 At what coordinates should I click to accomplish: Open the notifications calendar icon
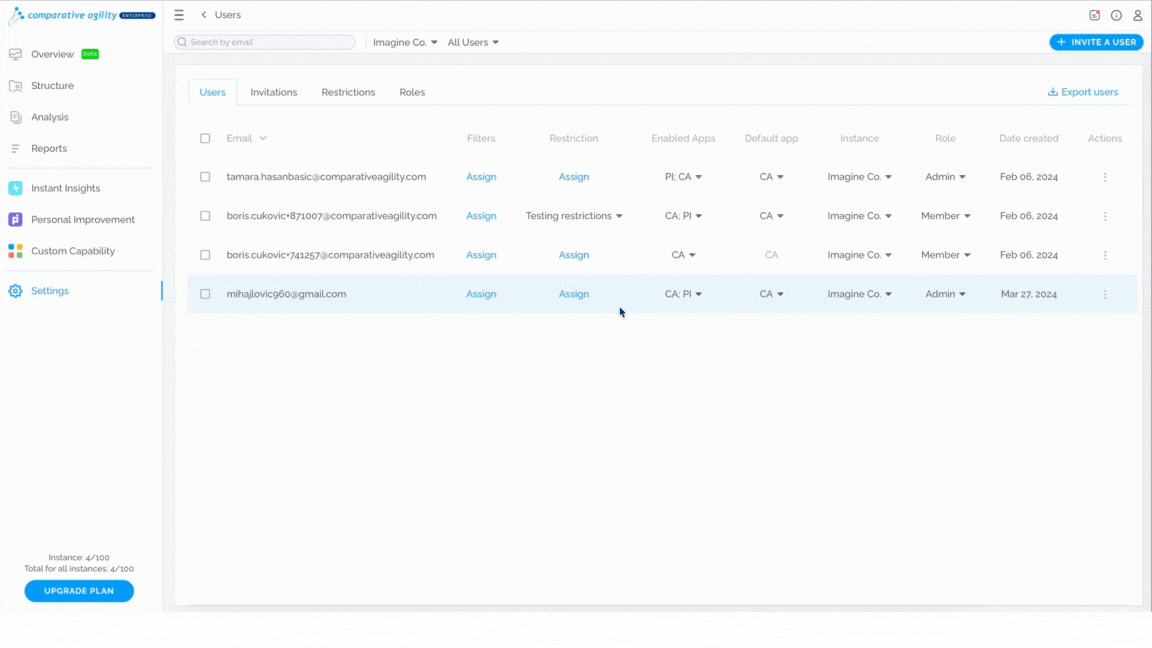click(x=1094, y=15)
